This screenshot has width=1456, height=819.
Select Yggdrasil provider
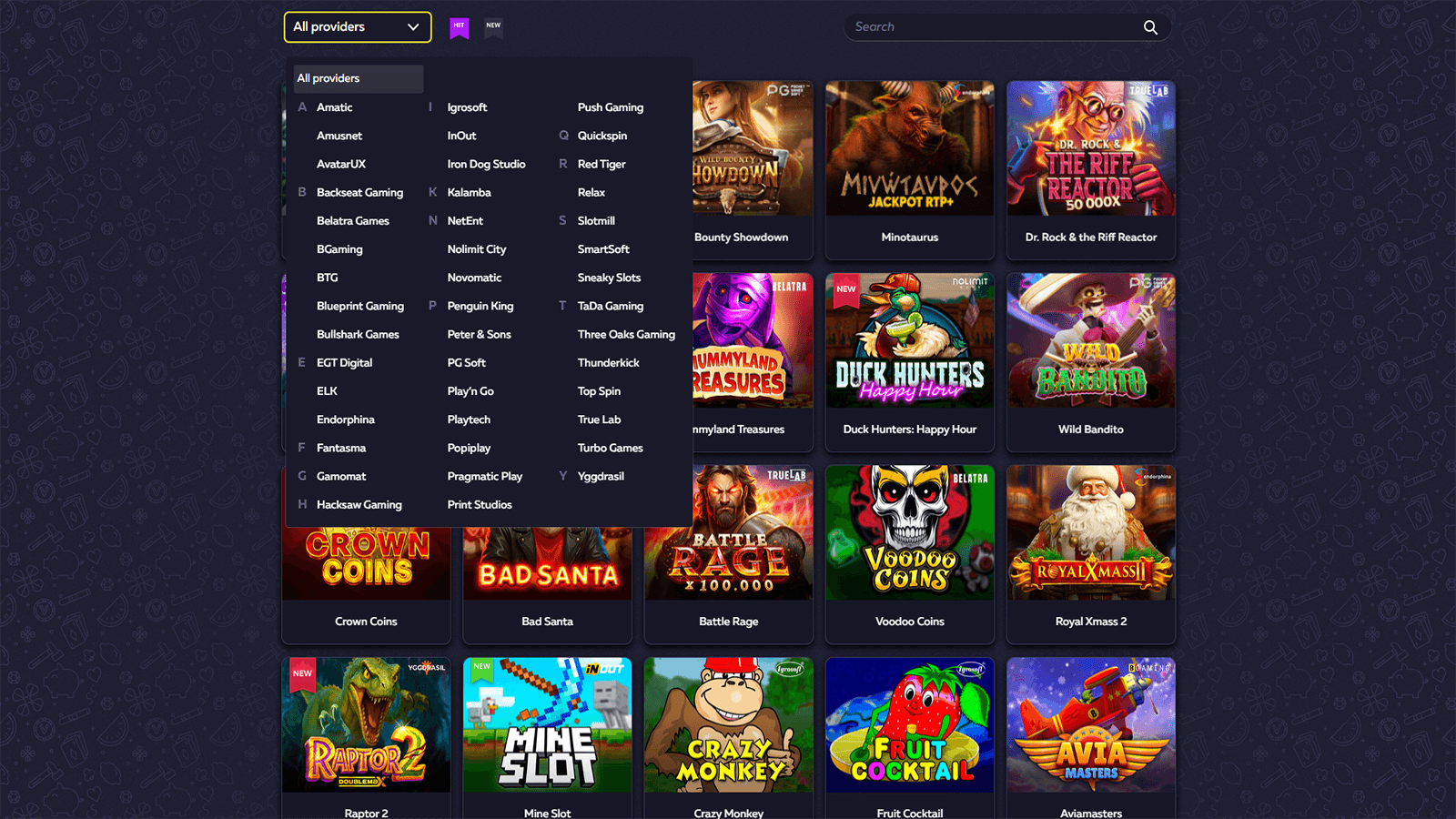click(x=601, y=476)
